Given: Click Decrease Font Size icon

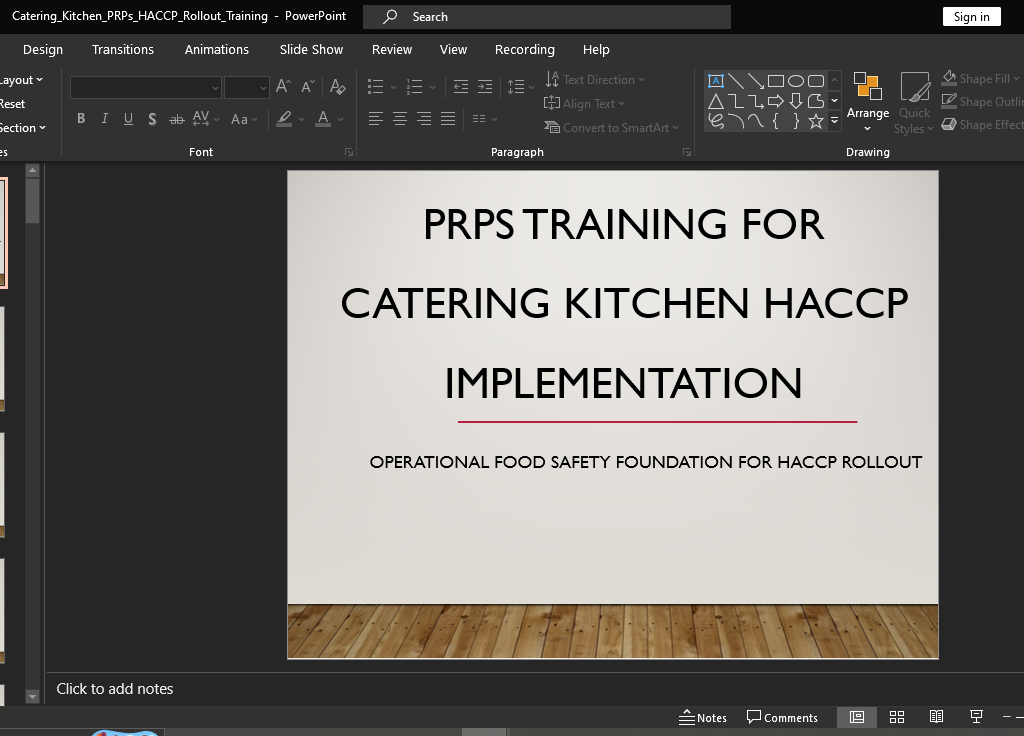Looking at the screenshot, I should coord(308,86).
